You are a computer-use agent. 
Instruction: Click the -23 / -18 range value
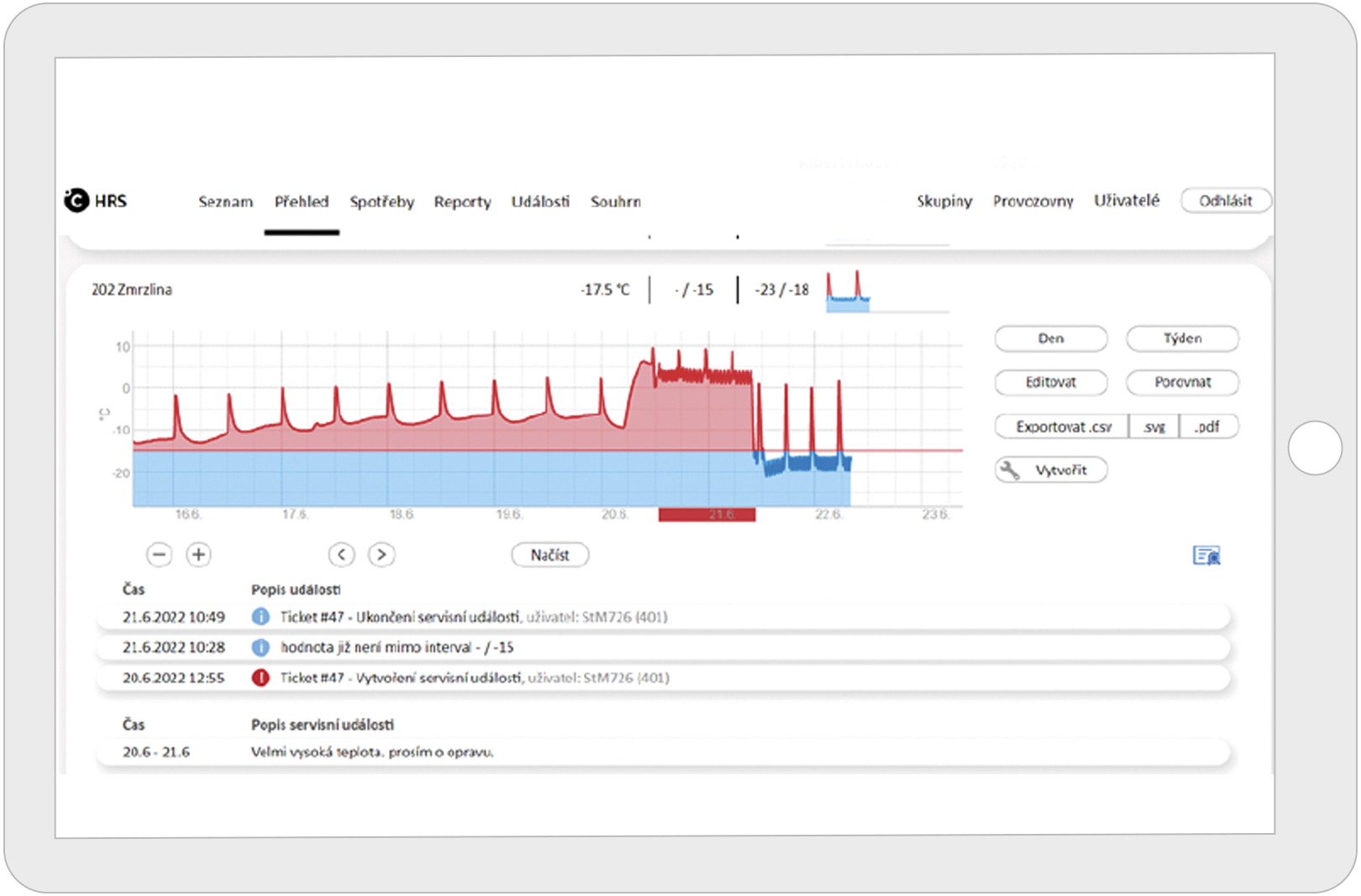(781, 290)
